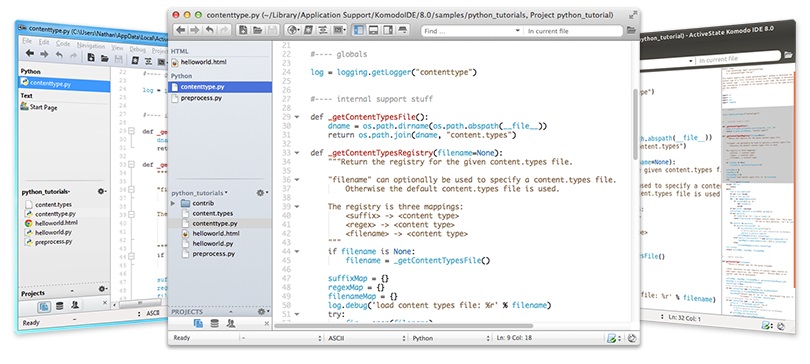Open the ASCII encoding dropdown in front status bar
The image size is (810, 364).
point(366,338)
